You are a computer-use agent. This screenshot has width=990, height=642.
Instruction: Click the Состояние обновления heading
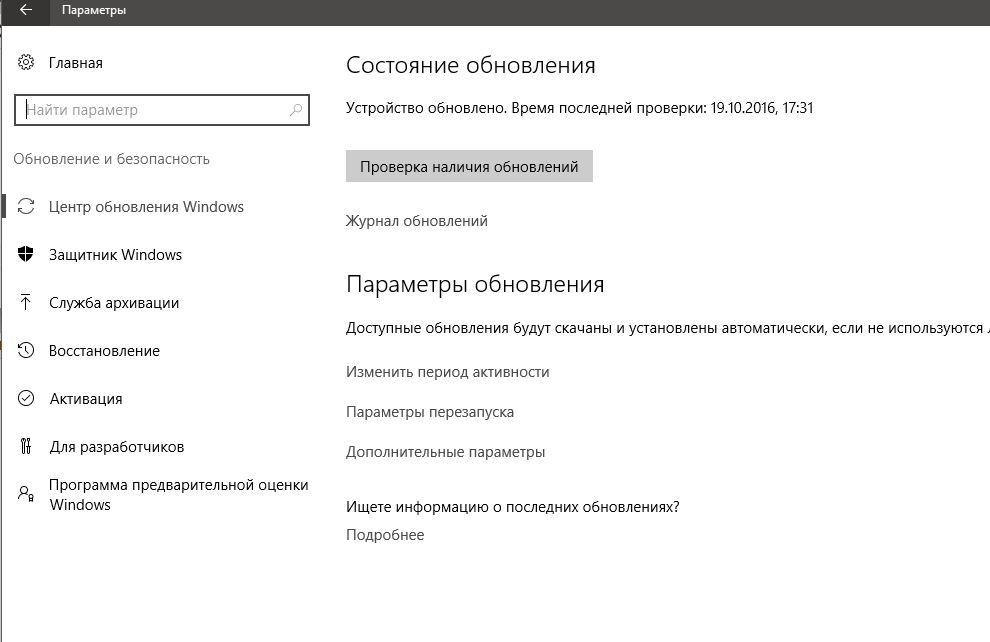471,65
